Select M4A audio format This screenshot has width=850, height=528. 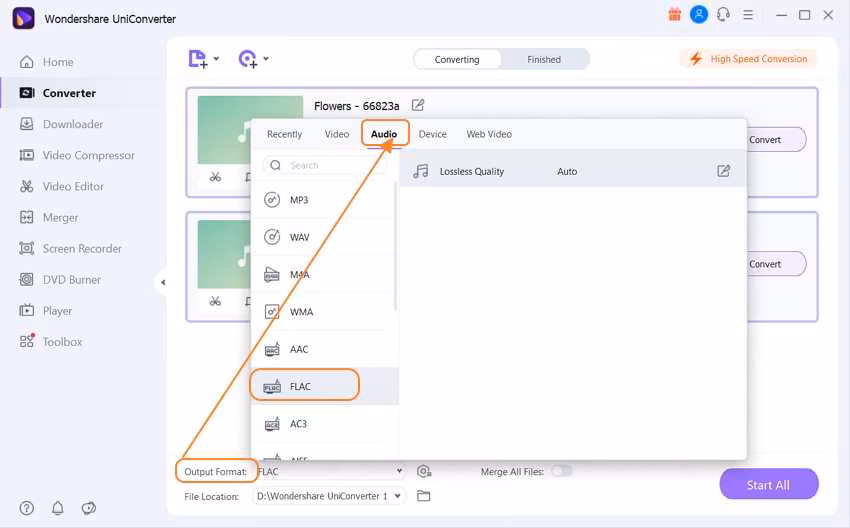click(324, 275)
